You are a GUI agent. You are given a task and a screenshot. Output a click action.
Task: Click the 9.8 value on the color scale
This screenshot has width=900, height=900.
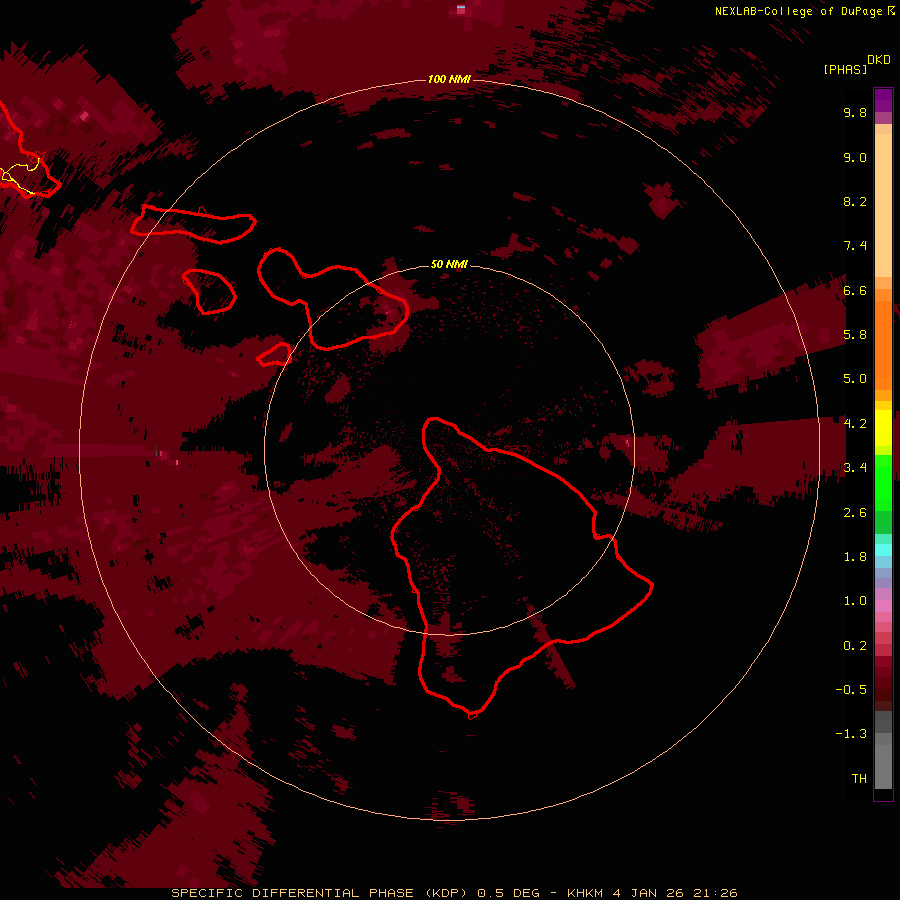pyautogui.click(x=855, y=112)
